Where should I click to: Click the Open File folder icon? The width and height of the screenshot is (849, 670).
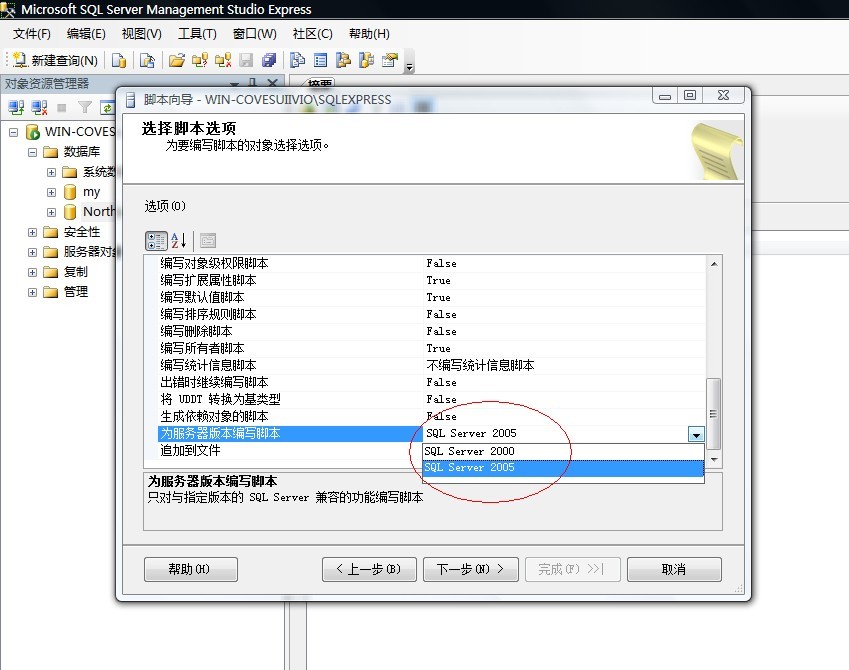177,60
